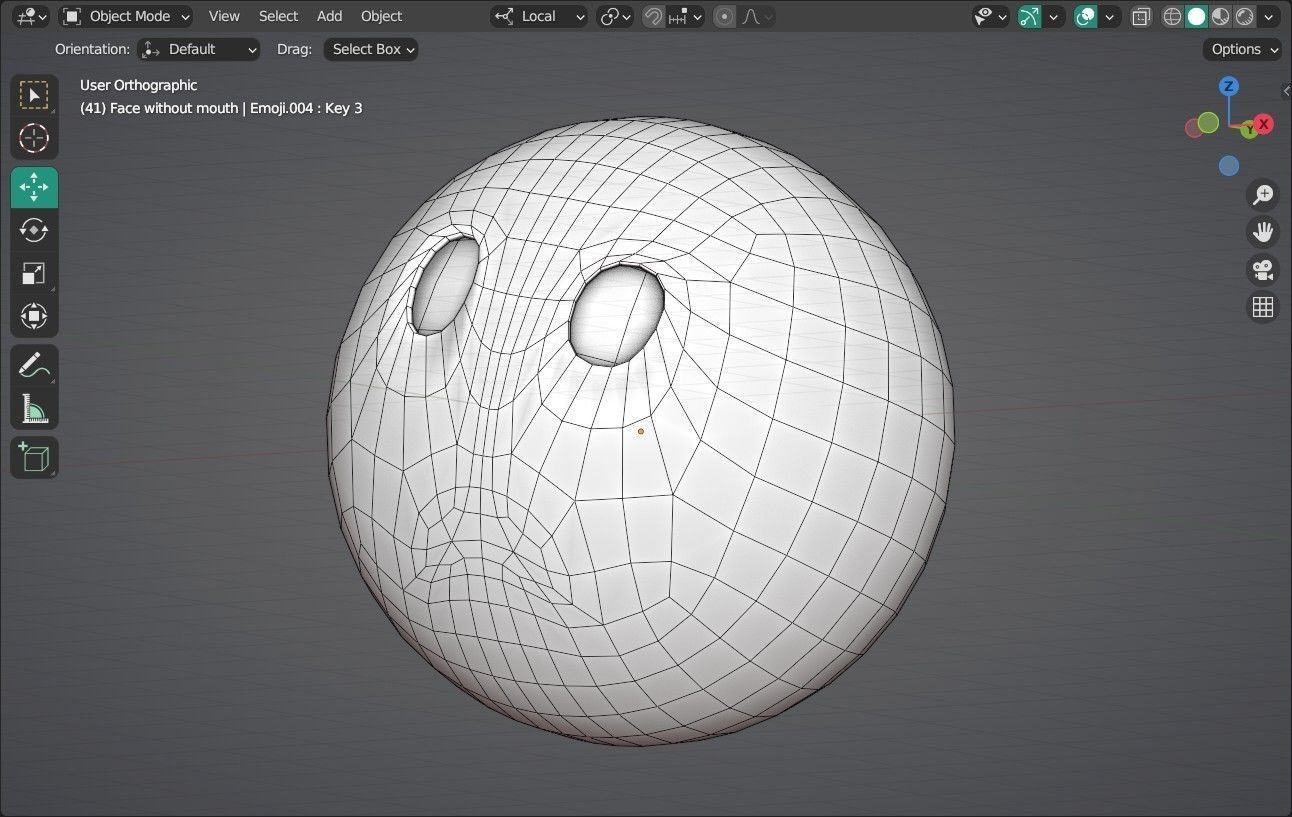This screenshot has height=817, width=1292.
Task: Click the Zoom viewport magnifier icon
Action: [1263, 194]
